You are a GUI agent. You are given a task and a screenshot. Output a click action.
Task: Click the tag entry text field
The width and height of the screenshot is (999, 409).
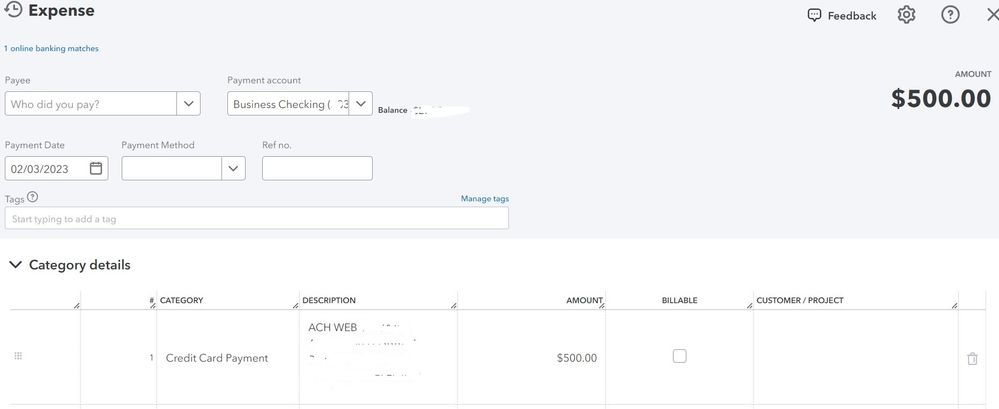(256, 218)
